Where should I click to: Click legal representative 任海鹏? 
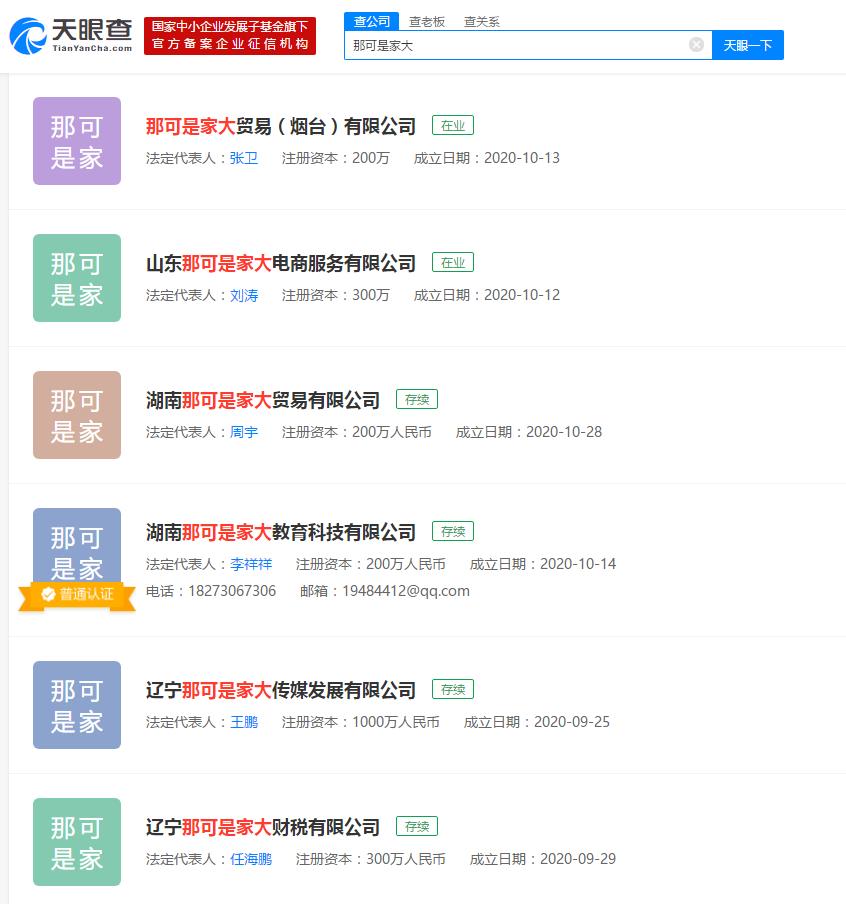click(x=250, y=859)
